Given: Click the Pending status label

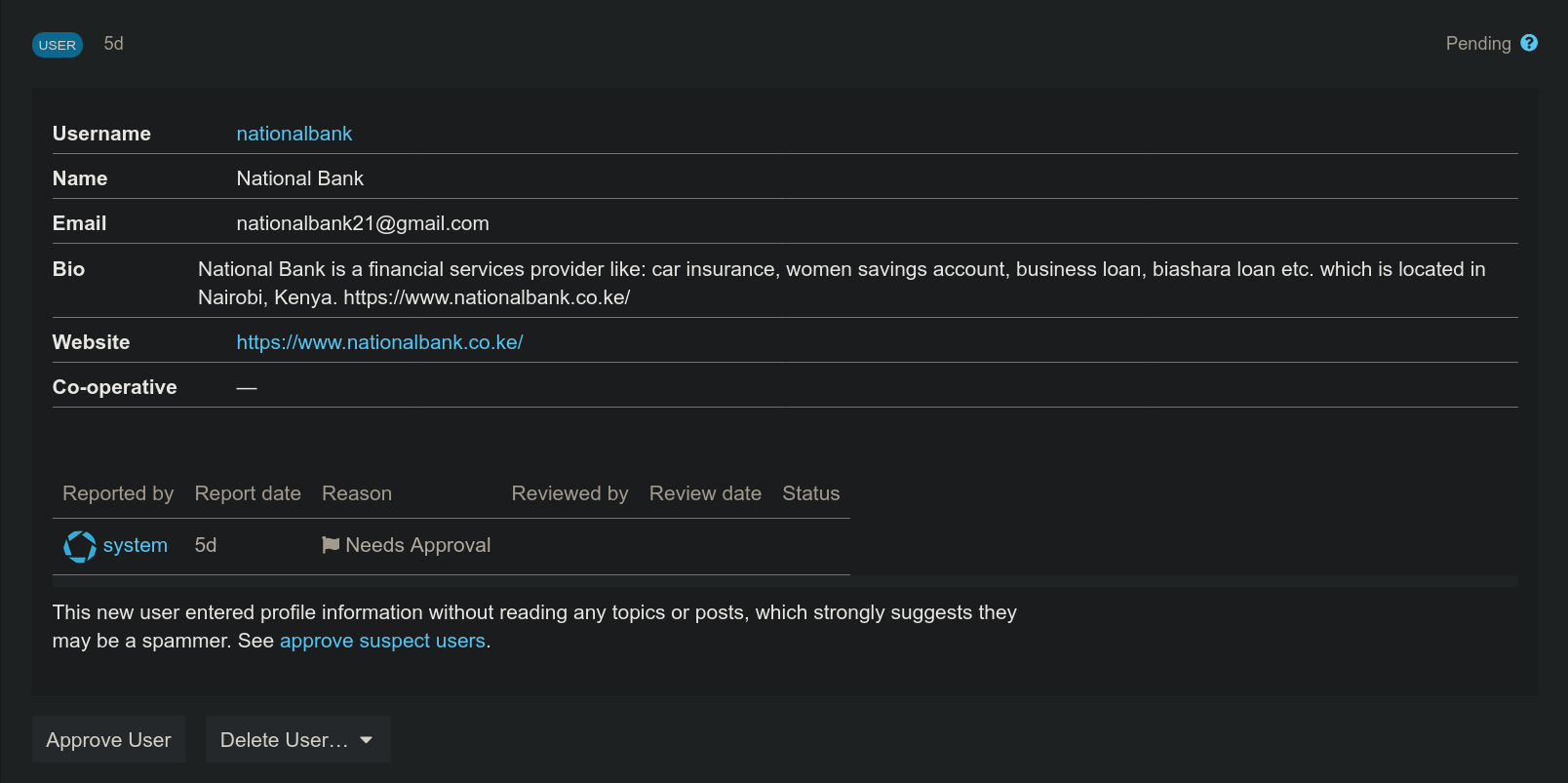Looking at the screenshot, I should [x=1477, y=44].
